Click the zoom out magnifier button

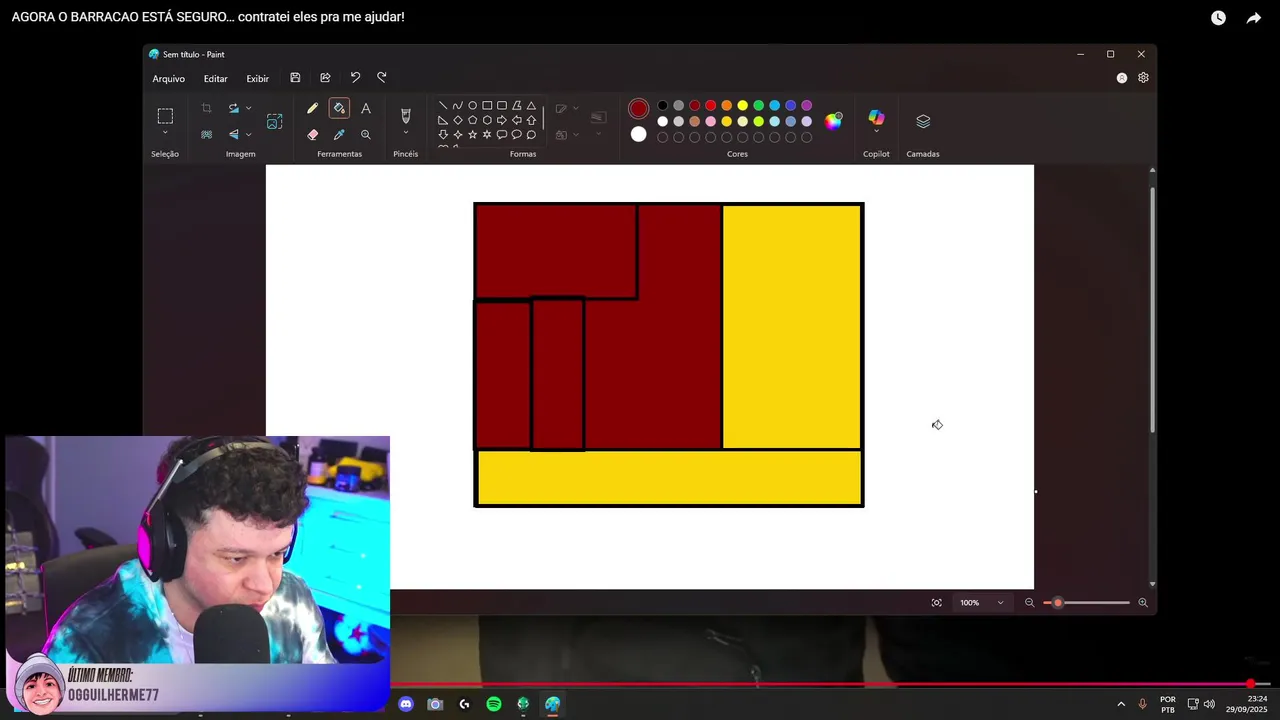1029,603
